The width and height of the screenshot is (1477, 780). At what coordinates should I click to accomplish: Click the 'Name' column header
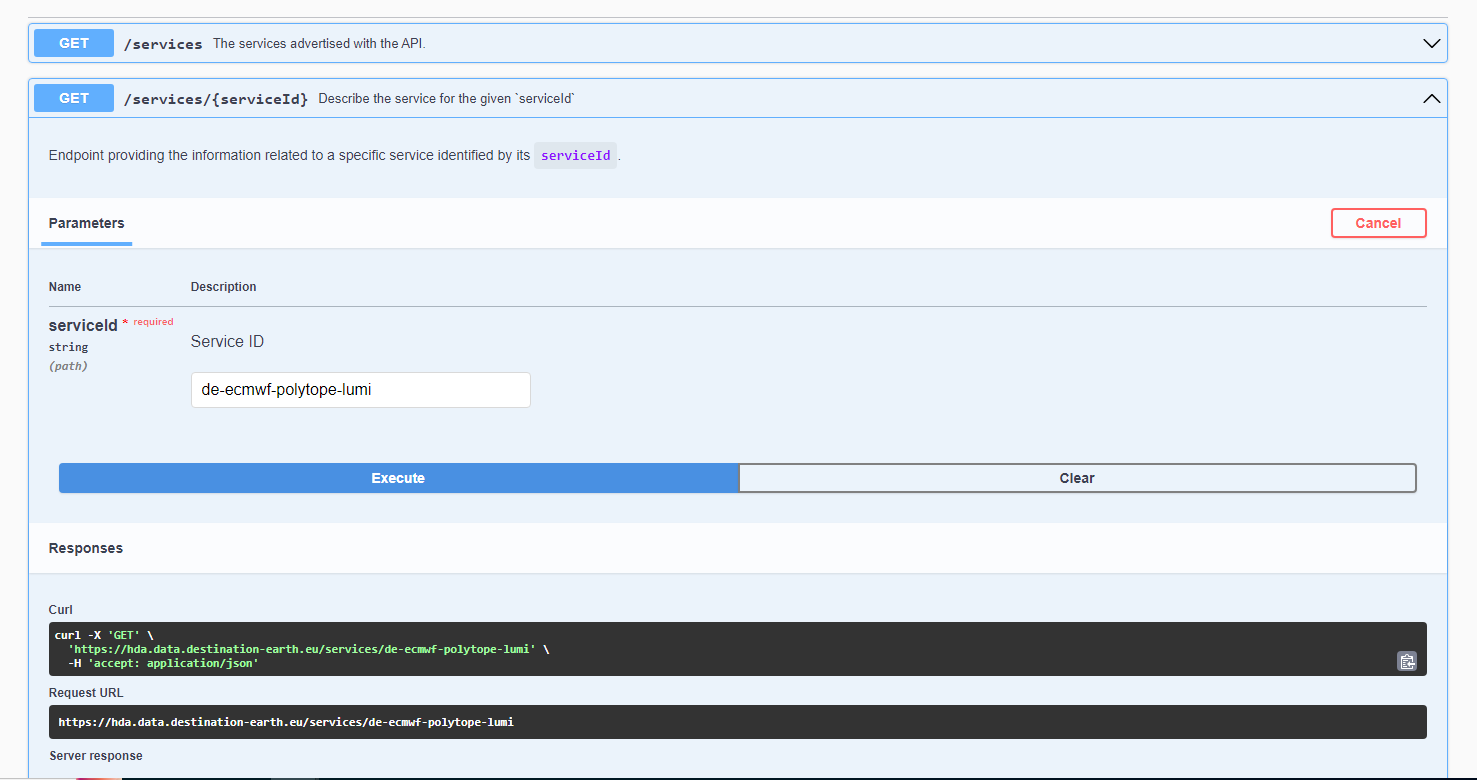(65, 287)
